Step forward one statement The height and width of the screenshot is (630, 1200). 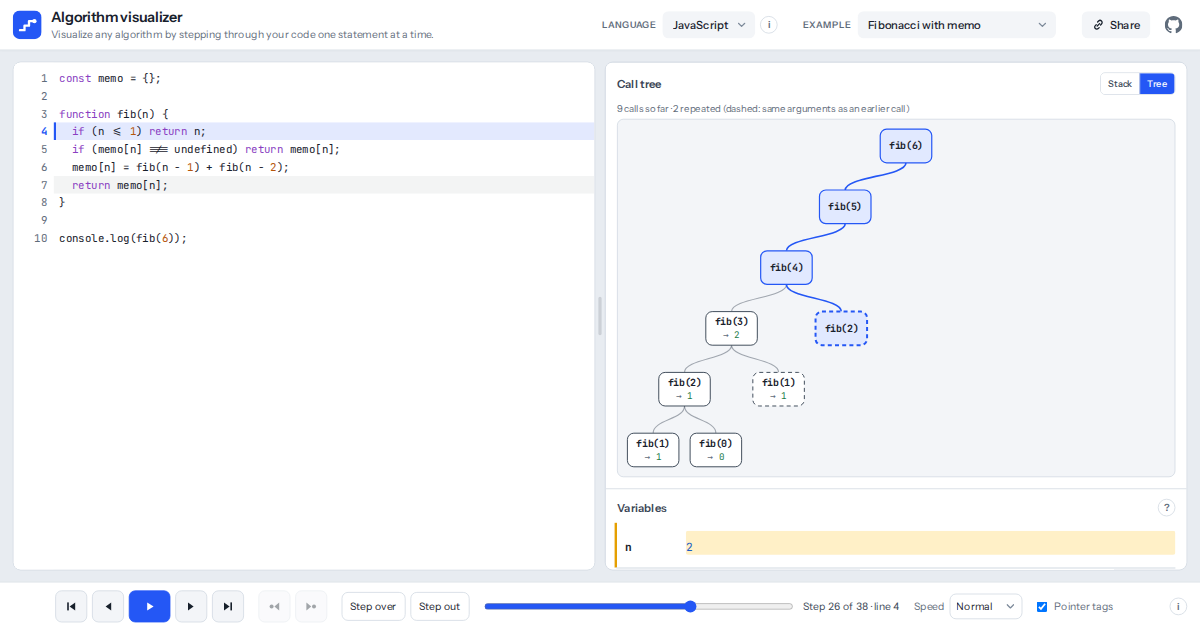(x=191, y=606)
